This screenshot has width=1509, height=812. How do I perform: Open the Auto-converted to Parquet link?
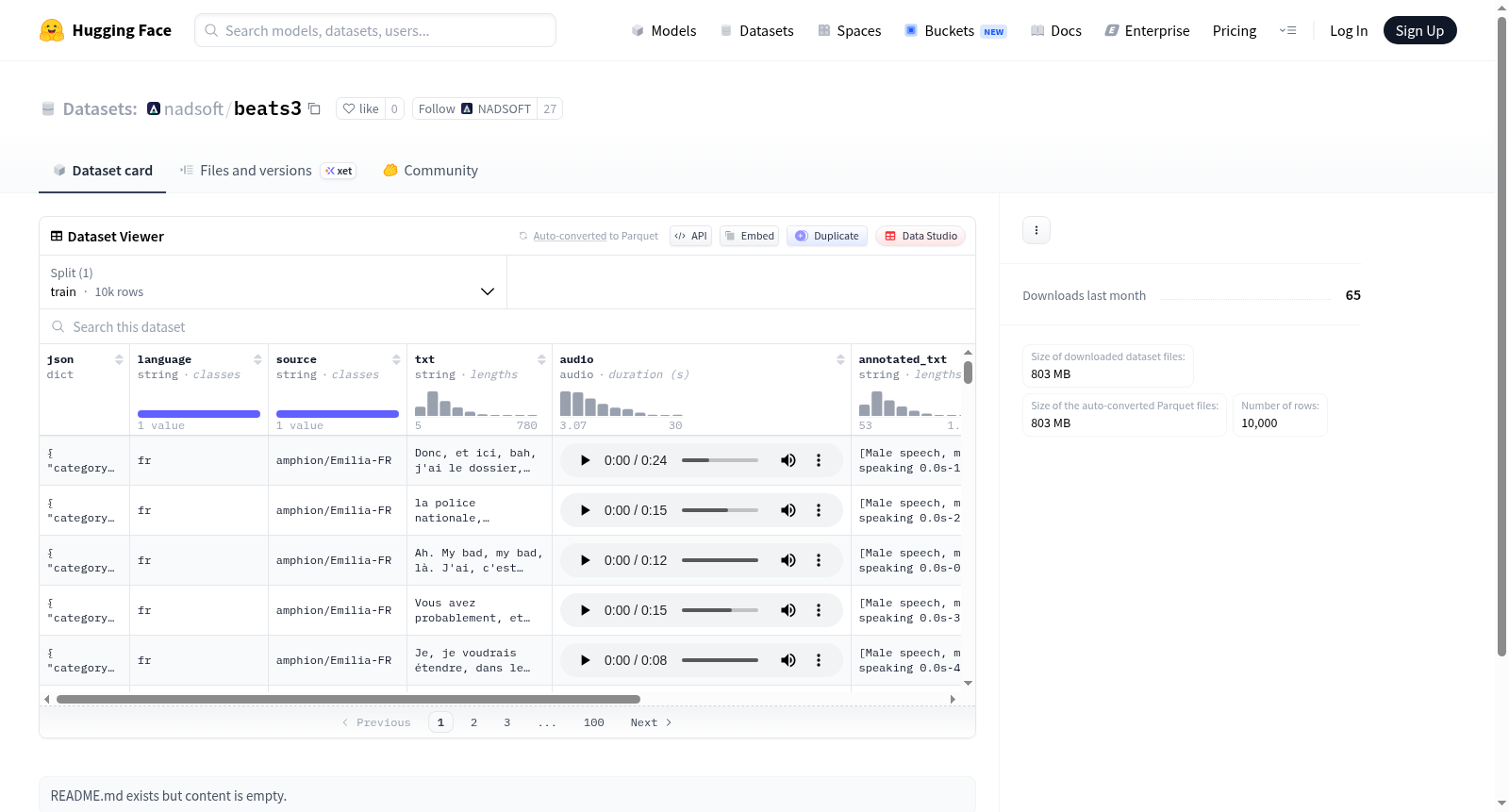click(570, 237)
